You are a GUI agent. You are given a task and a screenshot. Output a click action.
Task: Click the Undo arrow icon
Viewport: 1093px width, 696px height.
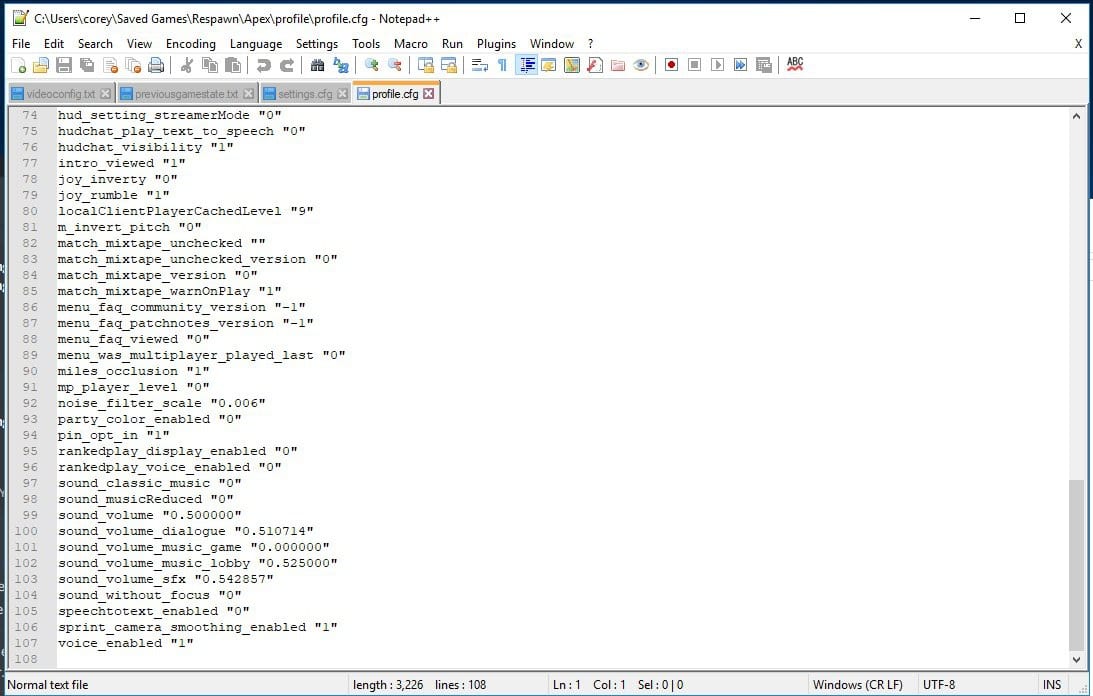tap(263, 65)
